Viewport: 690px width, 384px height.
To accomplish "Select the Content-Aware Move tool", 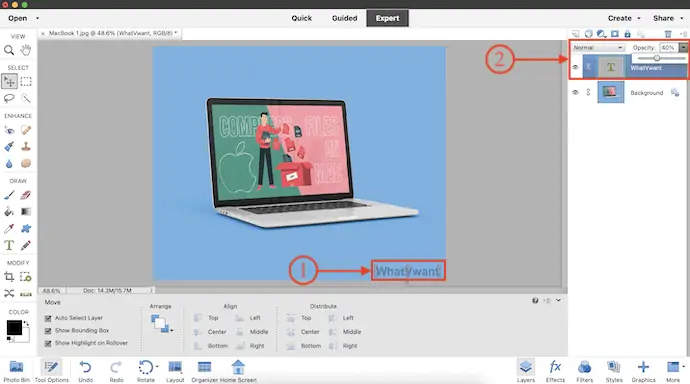I will (x=9, y=293).
